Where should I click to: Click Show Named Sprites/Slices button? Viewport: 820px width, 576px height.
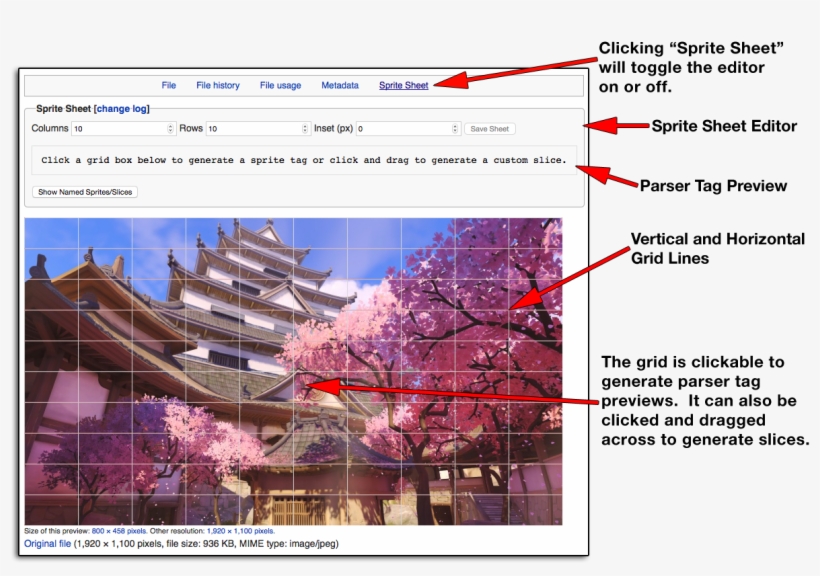[85, 192]
